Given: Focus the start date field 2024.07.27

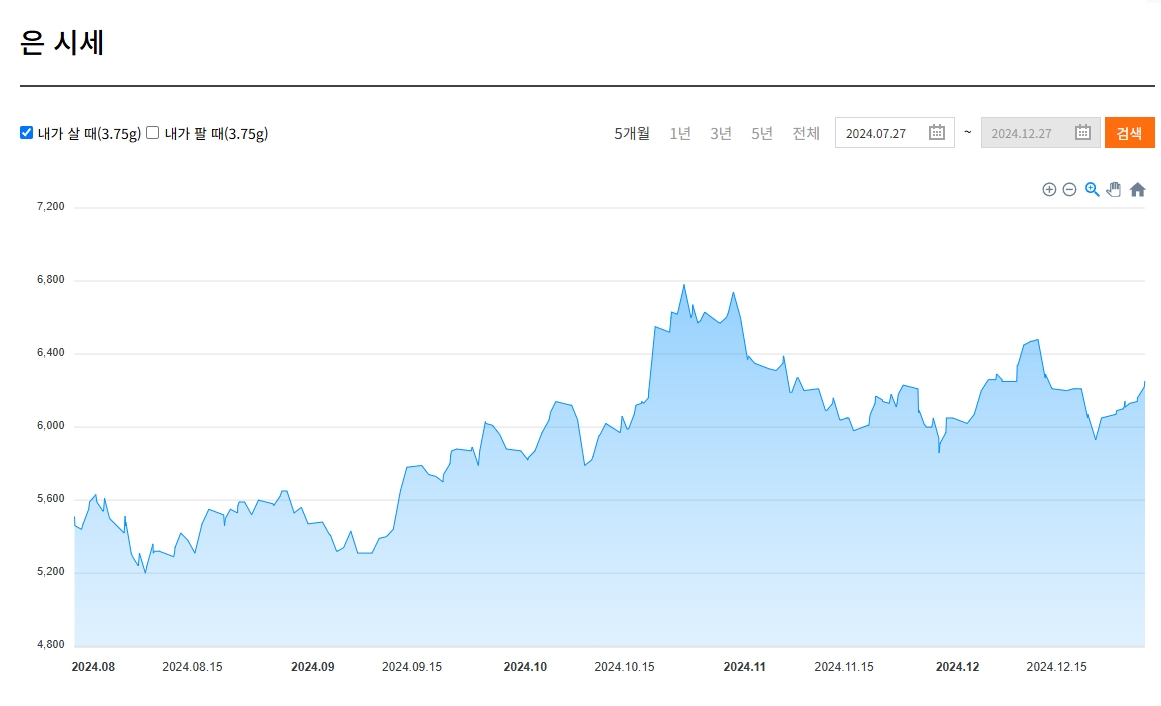Looking at the screenshot, I should [894, 133].
